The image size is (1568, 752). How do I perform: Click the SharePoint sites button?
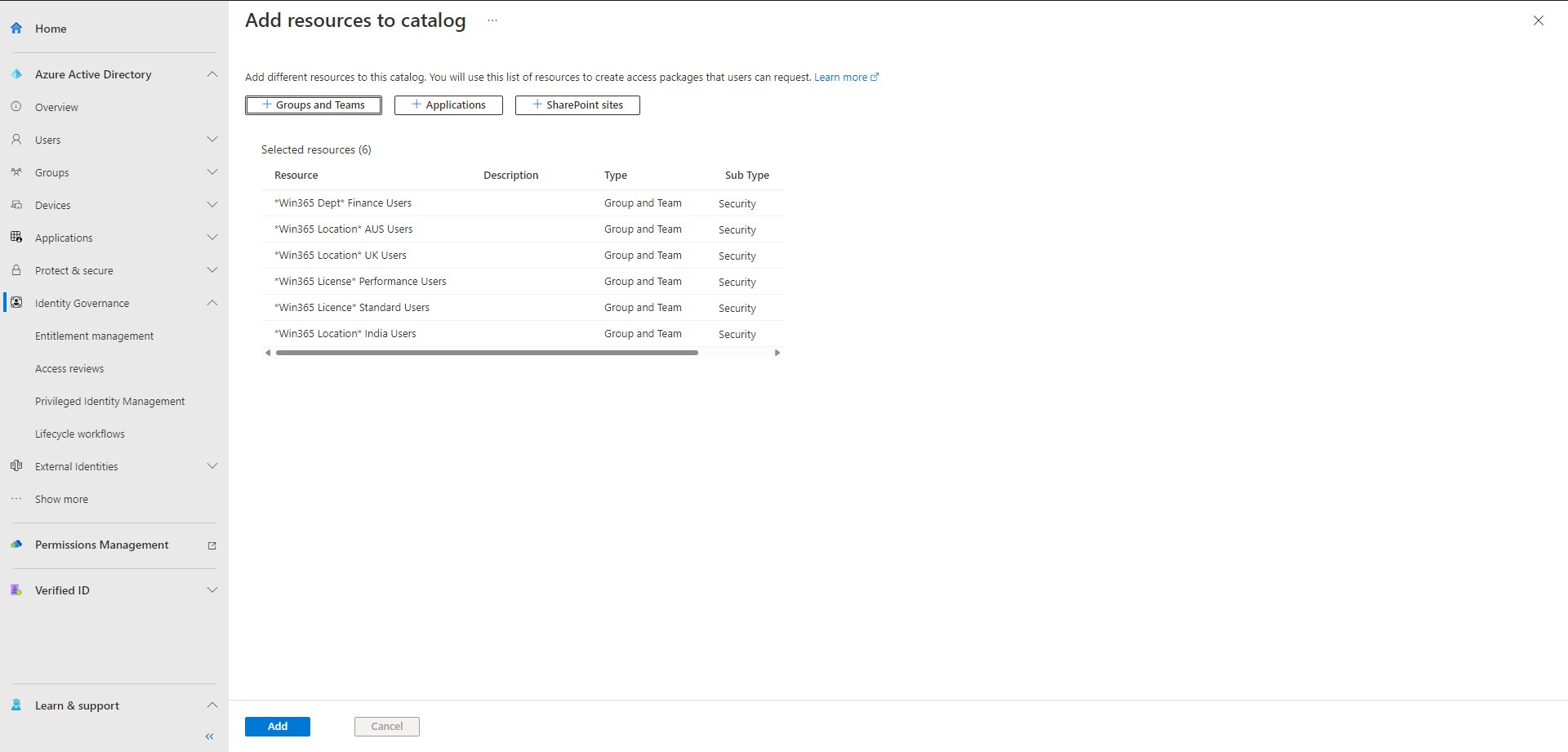point(577,105)
